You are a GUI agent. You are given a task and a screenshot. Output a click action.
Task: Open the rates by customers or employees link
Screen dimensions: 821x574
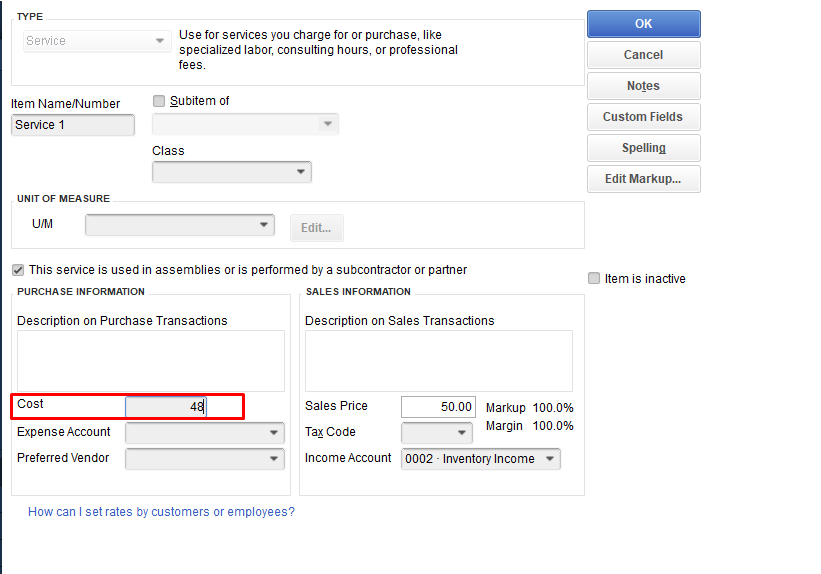pos(161,512)
